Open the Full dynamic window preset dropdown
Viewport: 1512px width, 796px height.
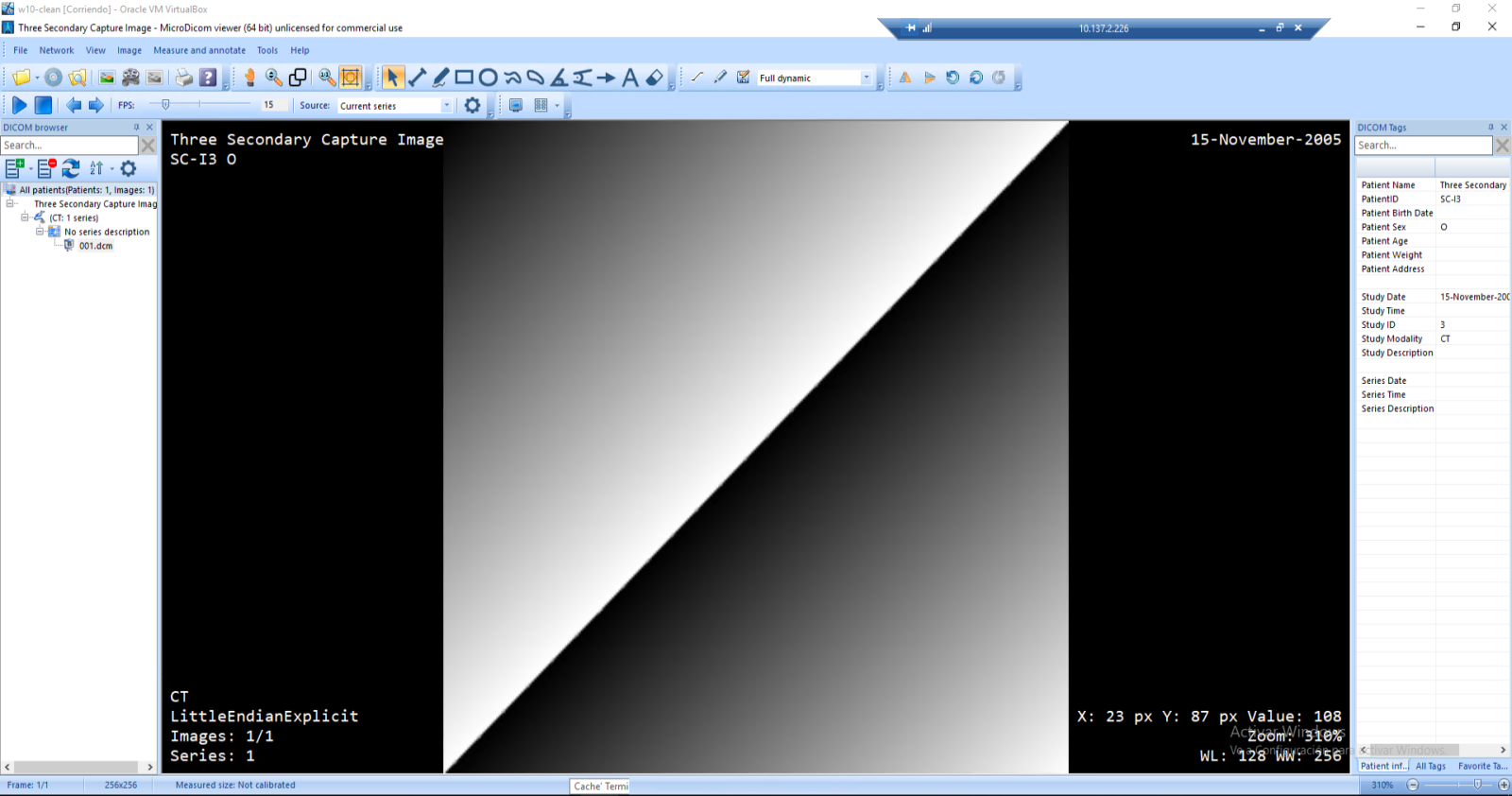(x=866, y=78)
